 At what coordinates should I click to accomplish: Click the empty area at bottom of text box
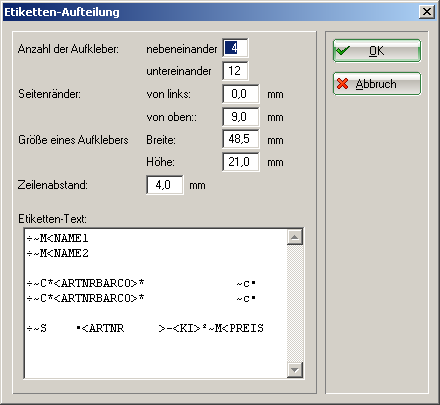[x=156, y=357]
